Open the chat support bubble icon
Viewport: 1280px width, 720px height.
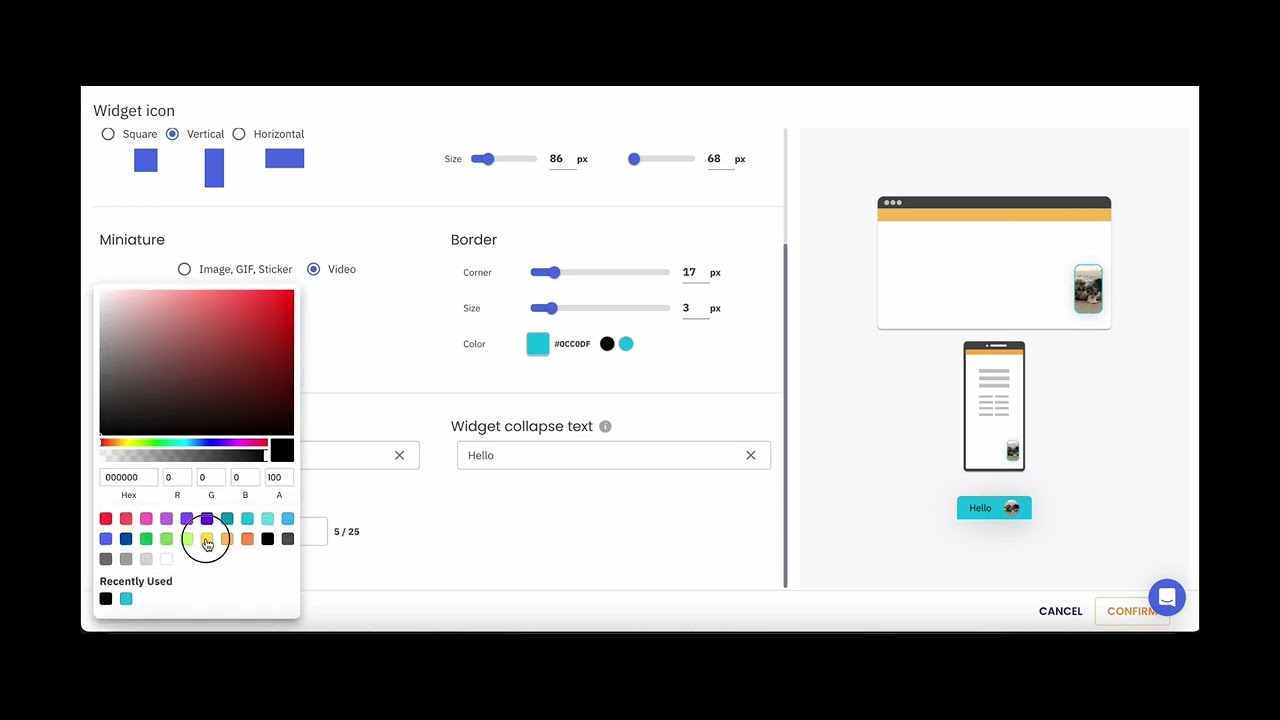coord(1167,598)
